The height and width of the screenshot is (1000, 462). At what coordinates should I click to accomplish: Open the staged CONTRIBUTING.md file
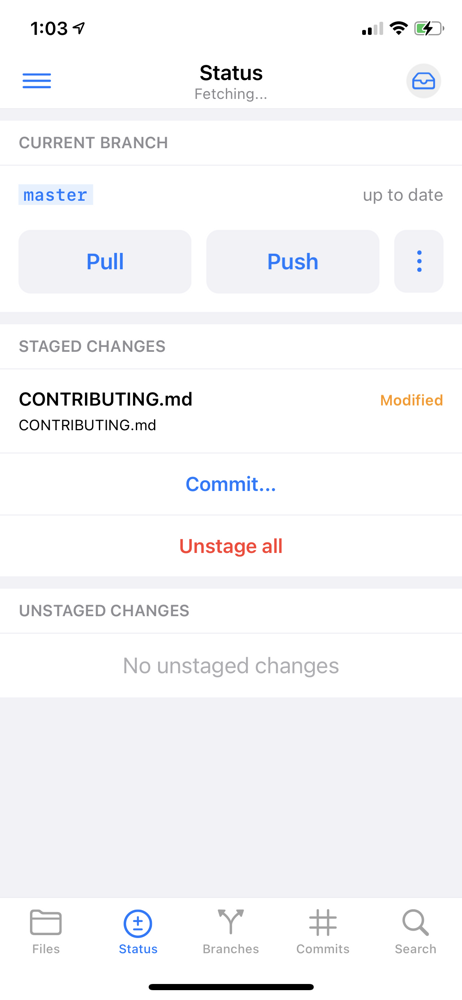tap(231, 411)
